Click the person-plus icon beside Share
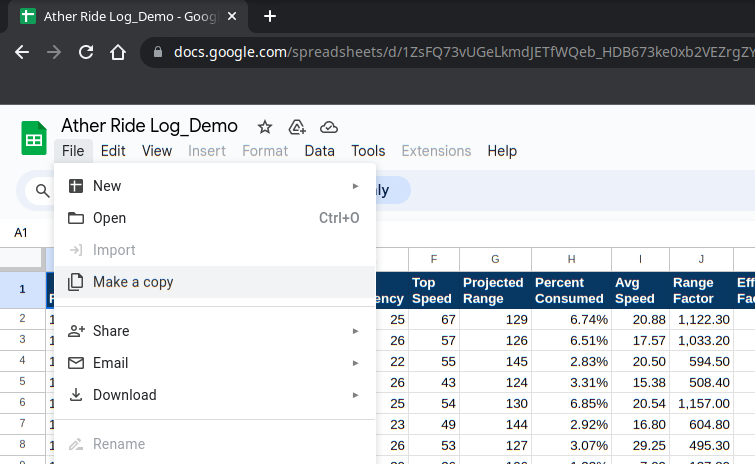 76,331
